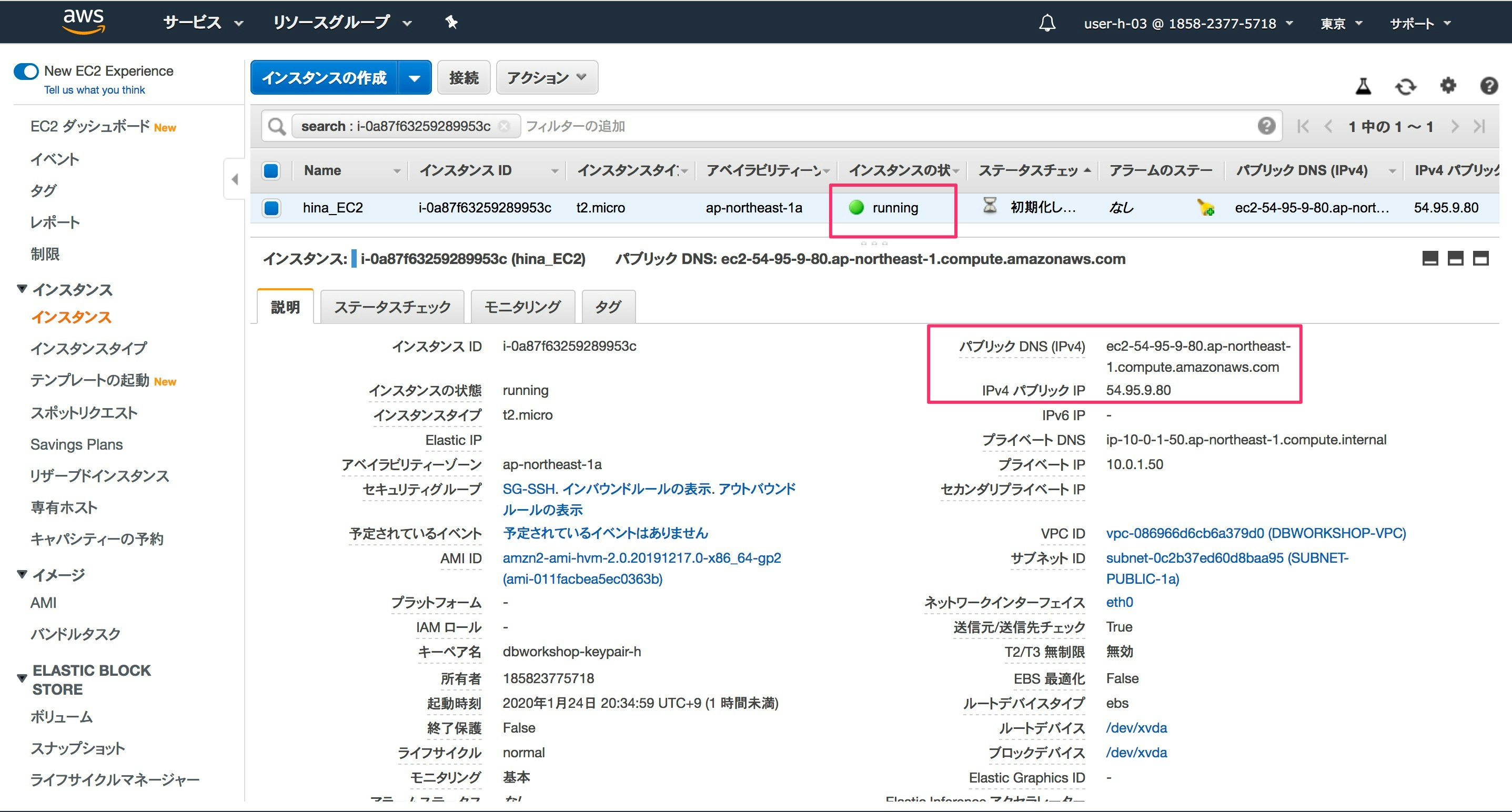Click the help question mark icon
This screenshot has height=812, width=1512.
[1488, 86]
